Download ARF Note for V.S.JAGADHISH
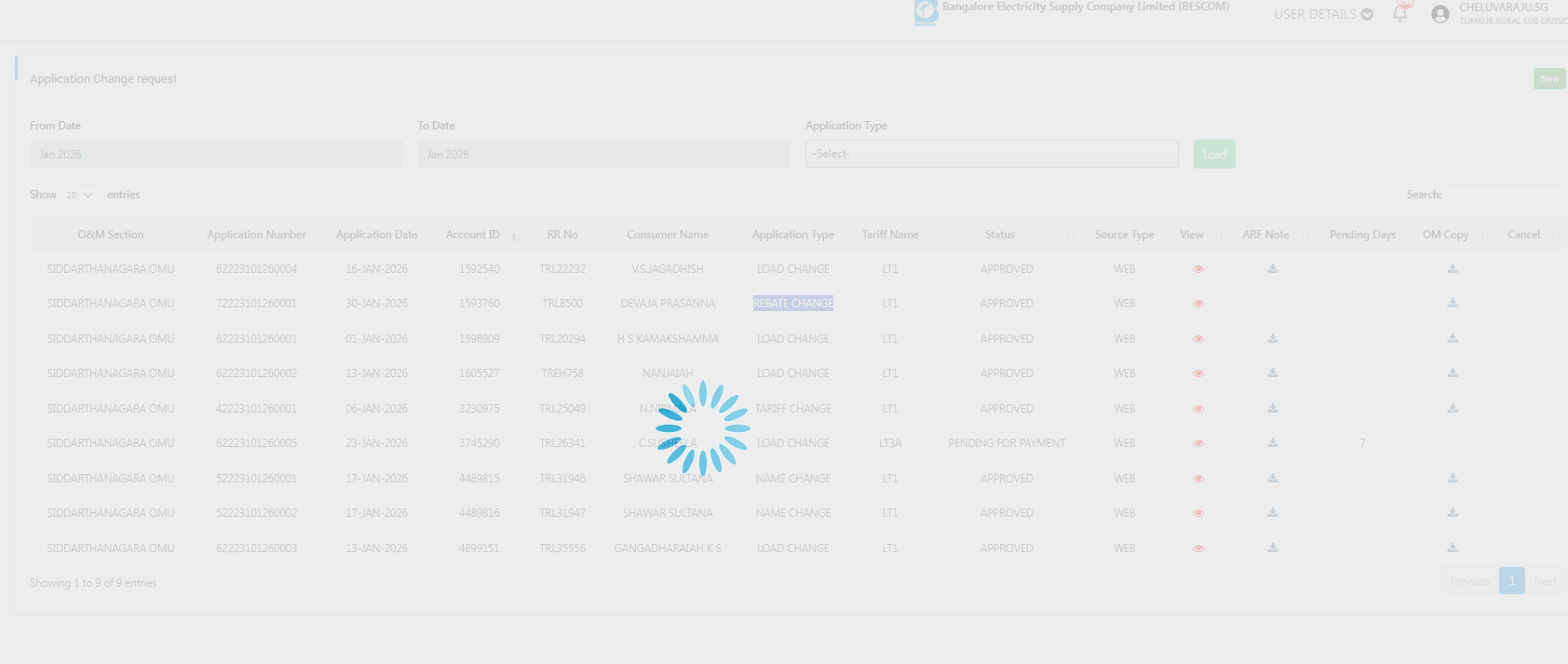This screenshot has width=1568, height=664. pos(1272,269)
